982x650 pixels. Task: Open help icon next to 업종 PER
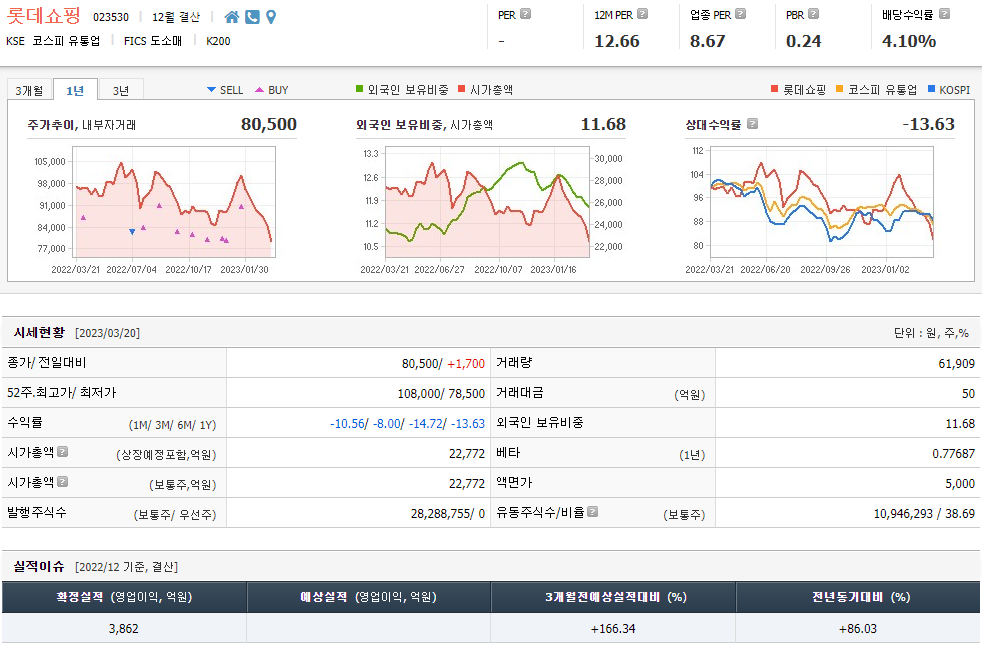(x=740, y=13)
